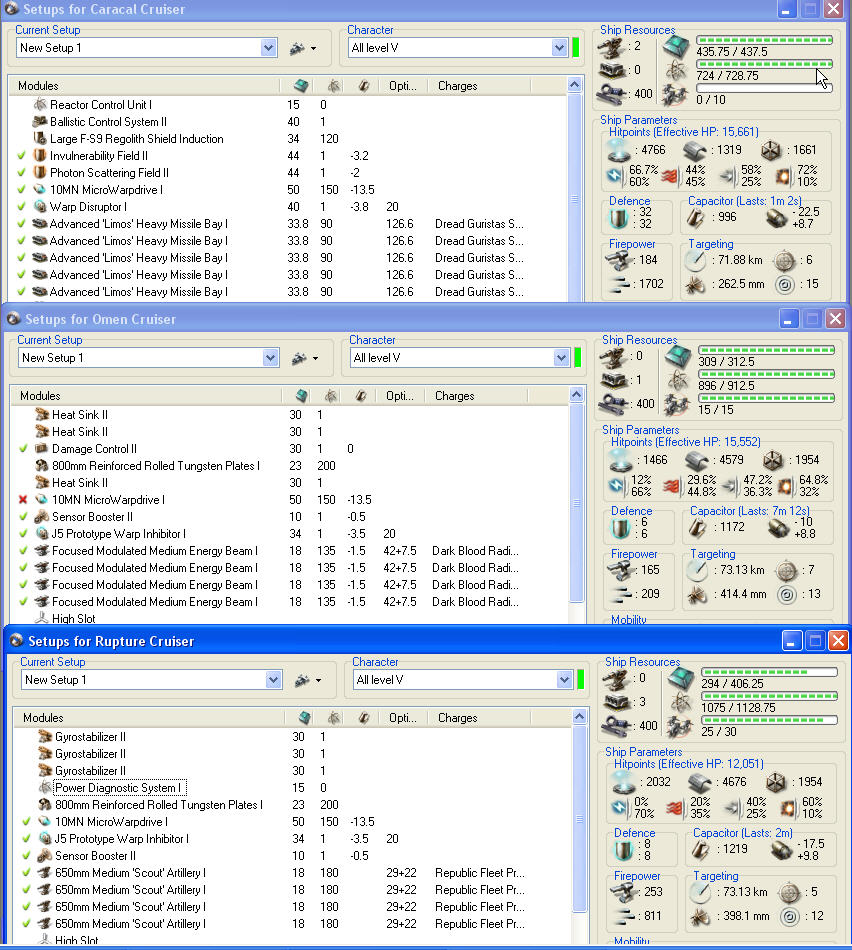Open the Character dropdown in Rupture window
The width and height of the screenshot is (852, 950).
pos(564,680)
